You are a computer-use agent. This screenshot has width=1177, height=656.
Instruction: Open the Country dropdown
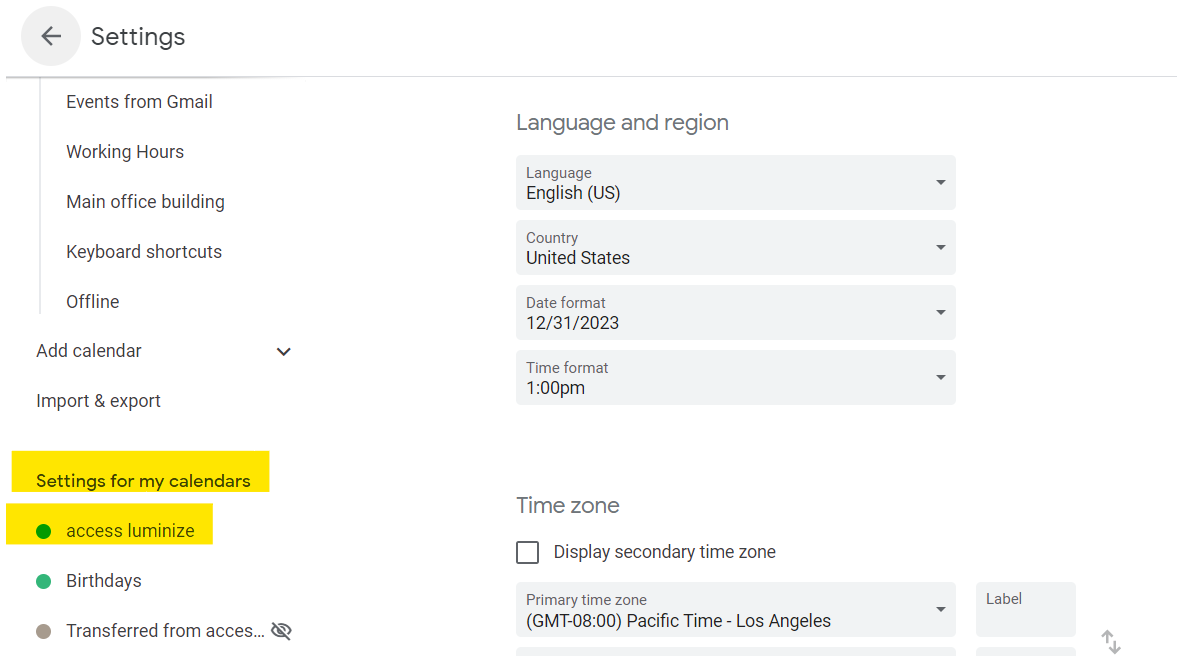click(735, 248)
